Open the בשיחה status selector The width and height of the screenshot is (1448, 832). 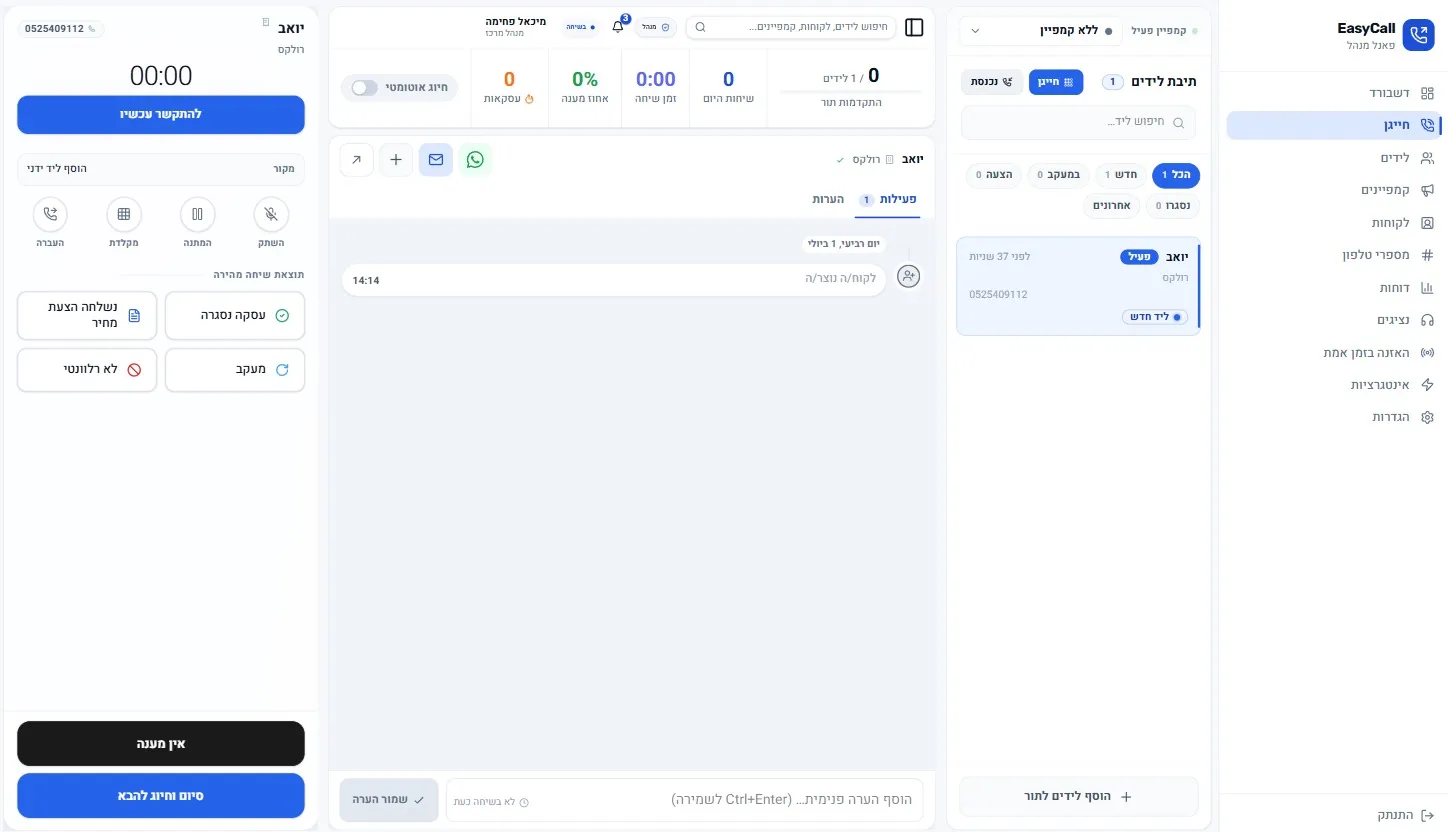pyautogui.click(x=581, y=27)
